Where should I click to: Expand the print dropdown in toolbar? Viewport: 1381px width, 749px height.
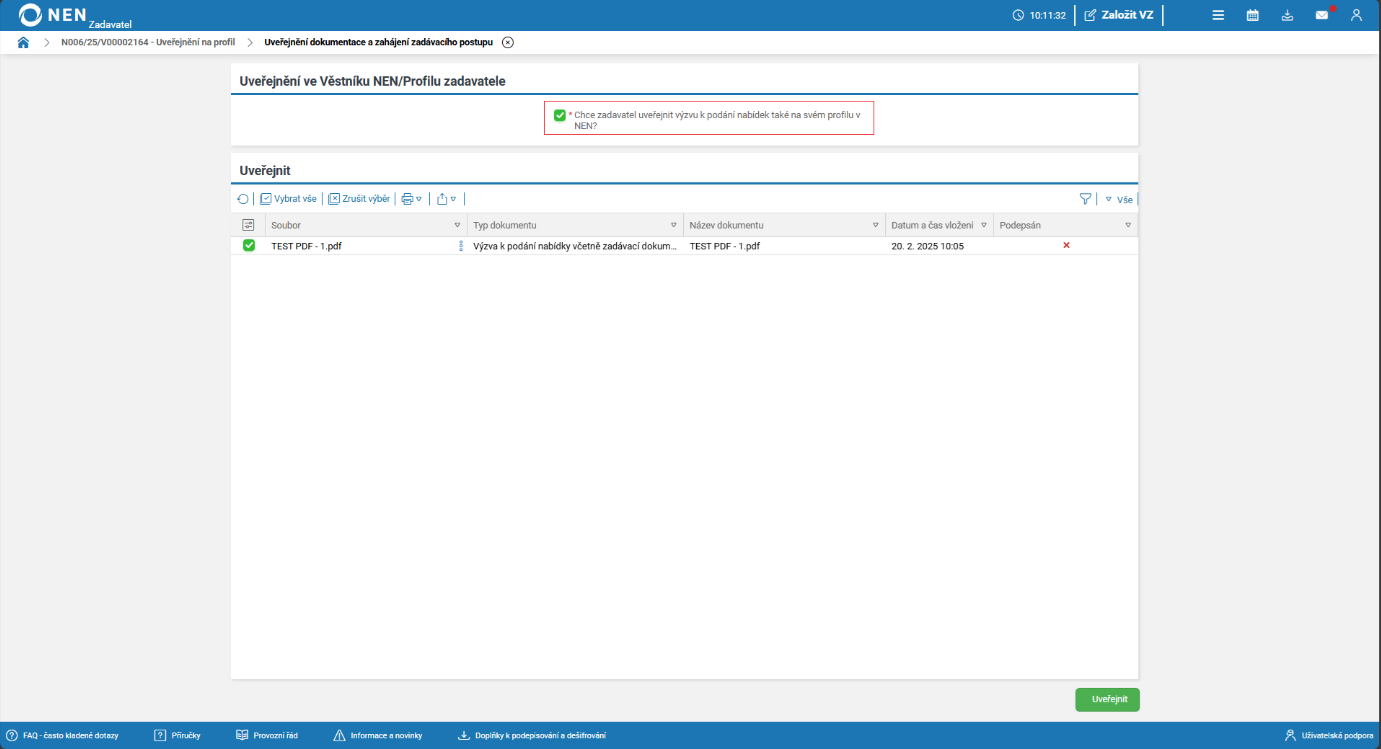(x=412, y=199)
